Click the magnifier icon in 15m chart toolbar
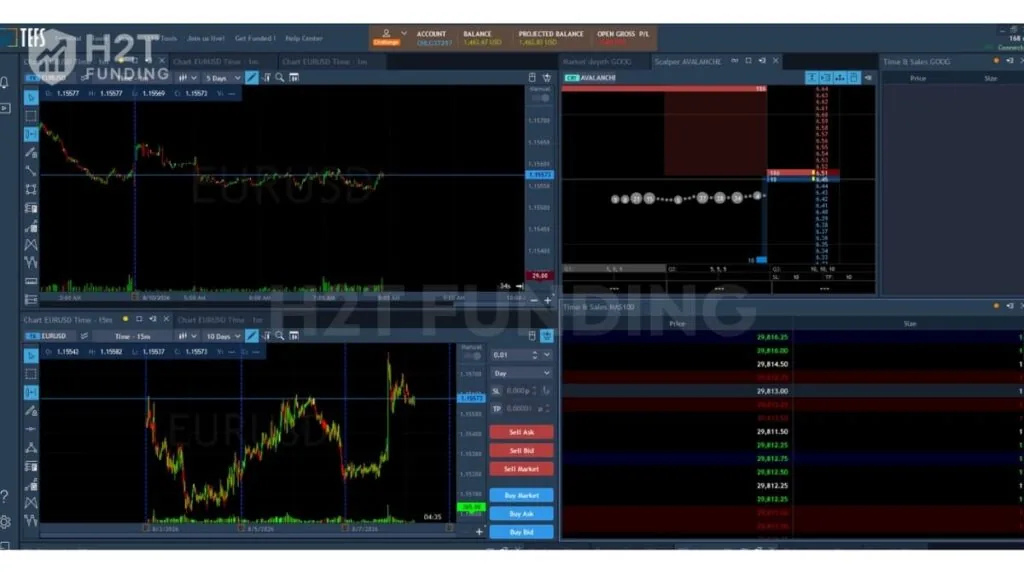 (x=280, y=336)
